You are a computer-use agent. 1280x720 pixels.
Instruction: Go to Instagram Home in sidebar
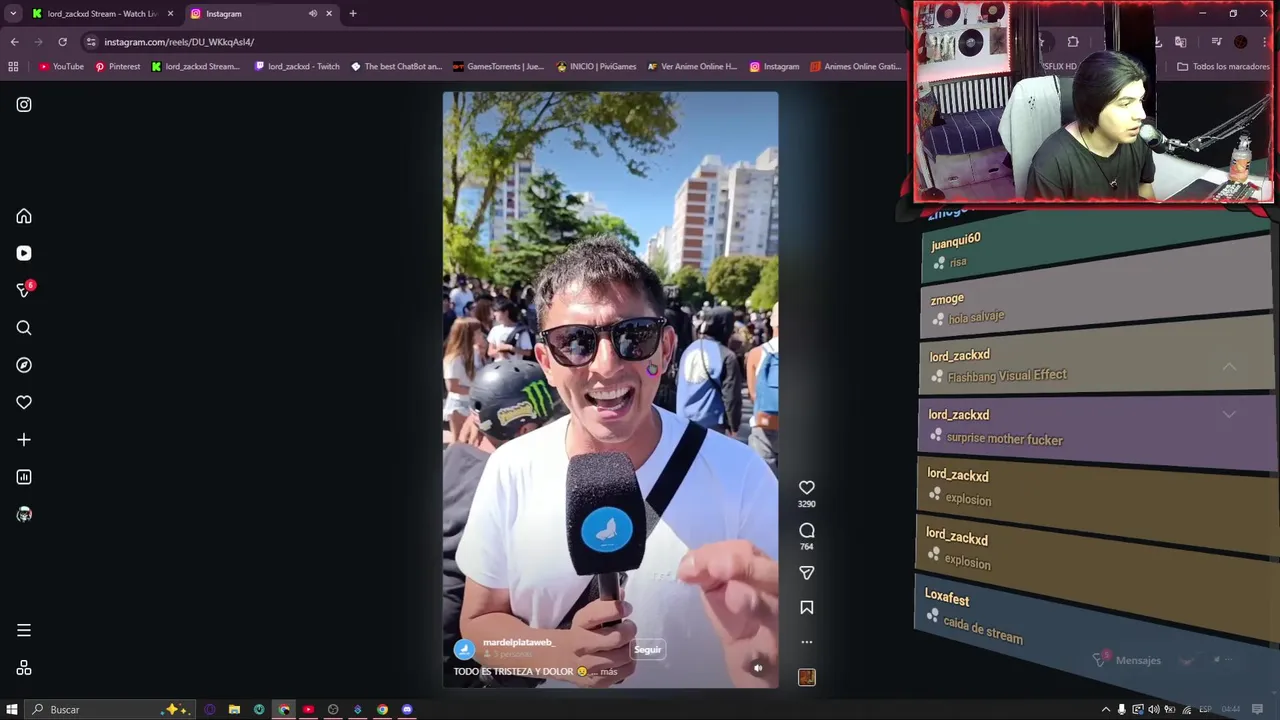[x=24, y=216]
